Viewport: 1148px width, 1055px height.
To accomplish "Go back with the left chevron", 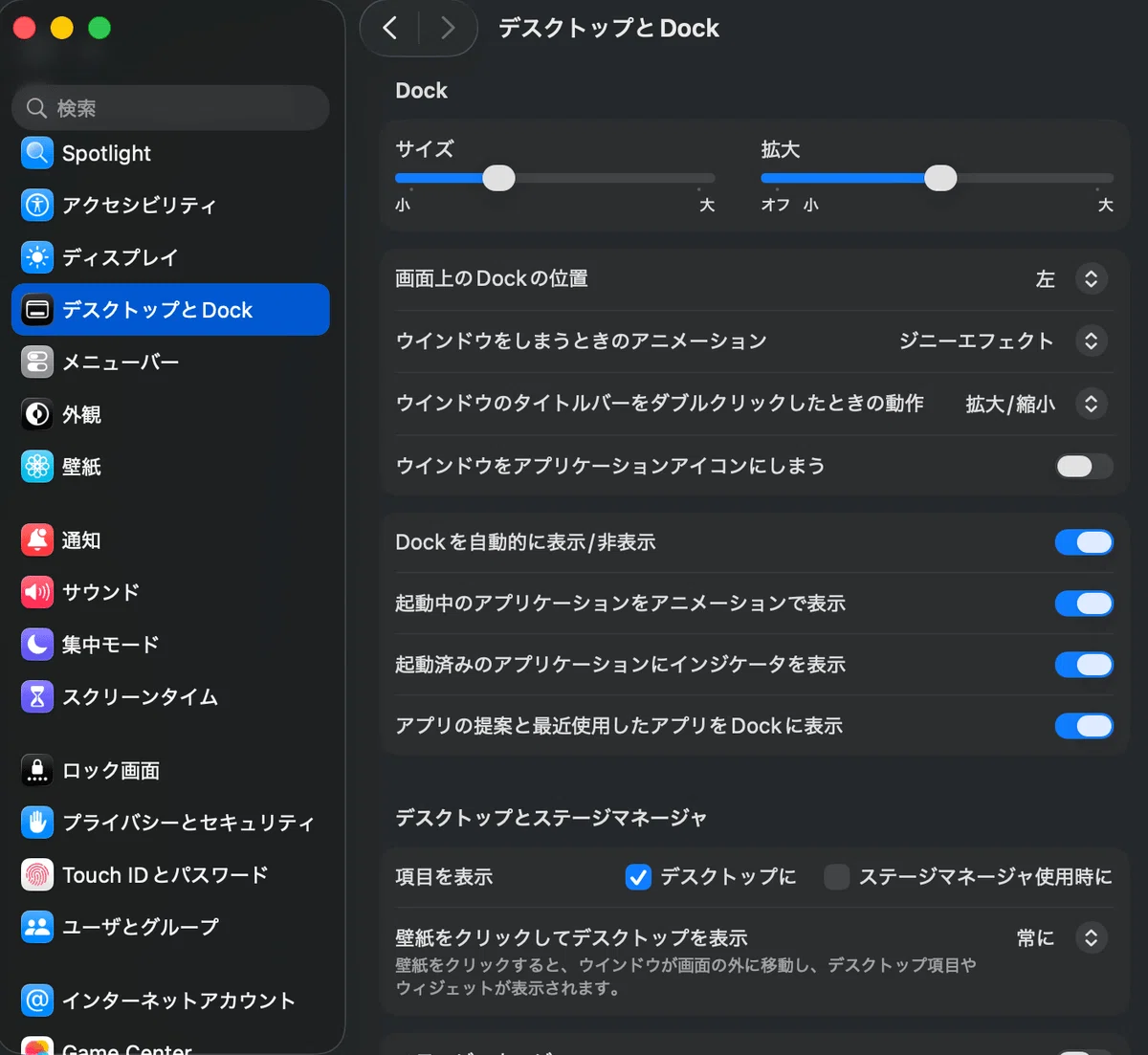I will pyautogui.click(x=390, y=28).
